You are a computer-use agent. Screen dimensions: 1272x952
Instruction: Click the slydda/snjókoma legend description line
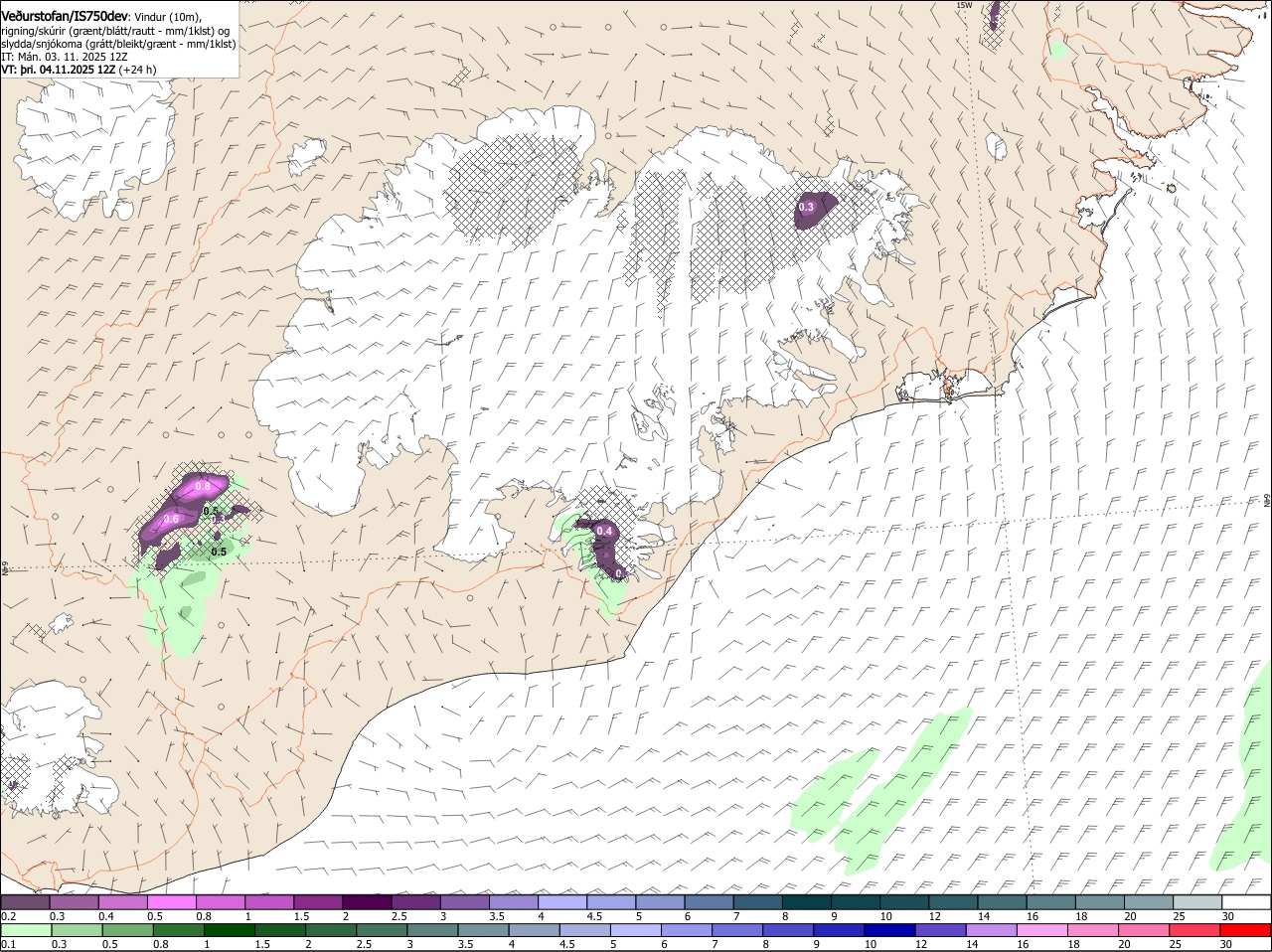[118, 44]
